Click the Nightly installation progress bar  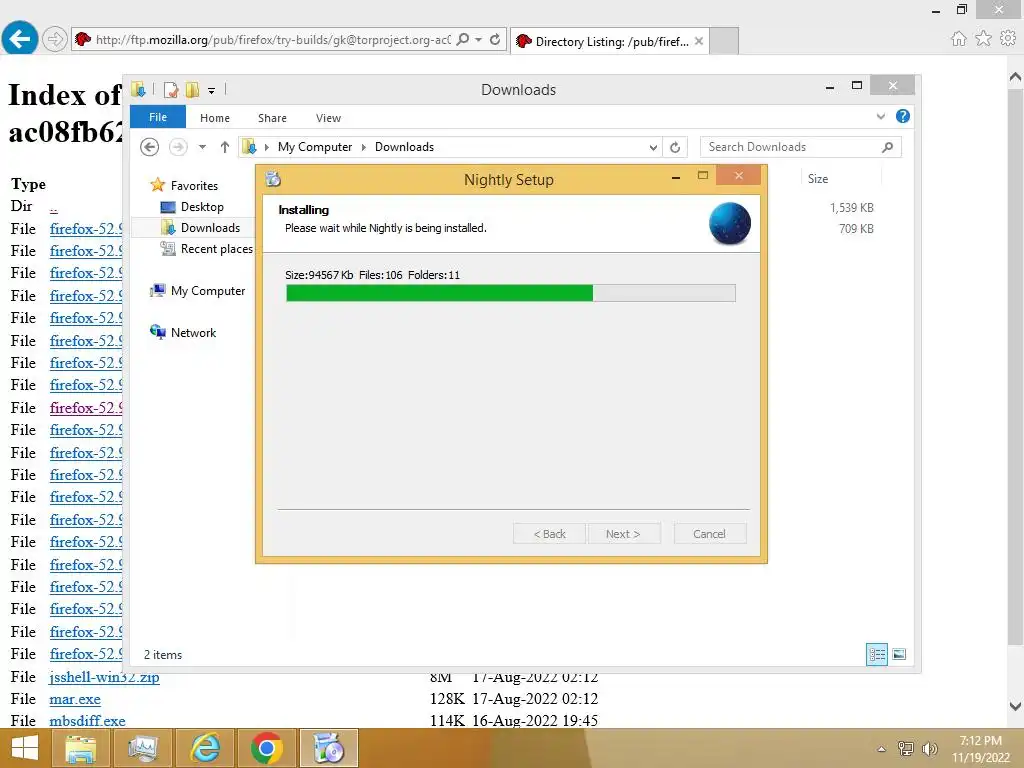511,293
